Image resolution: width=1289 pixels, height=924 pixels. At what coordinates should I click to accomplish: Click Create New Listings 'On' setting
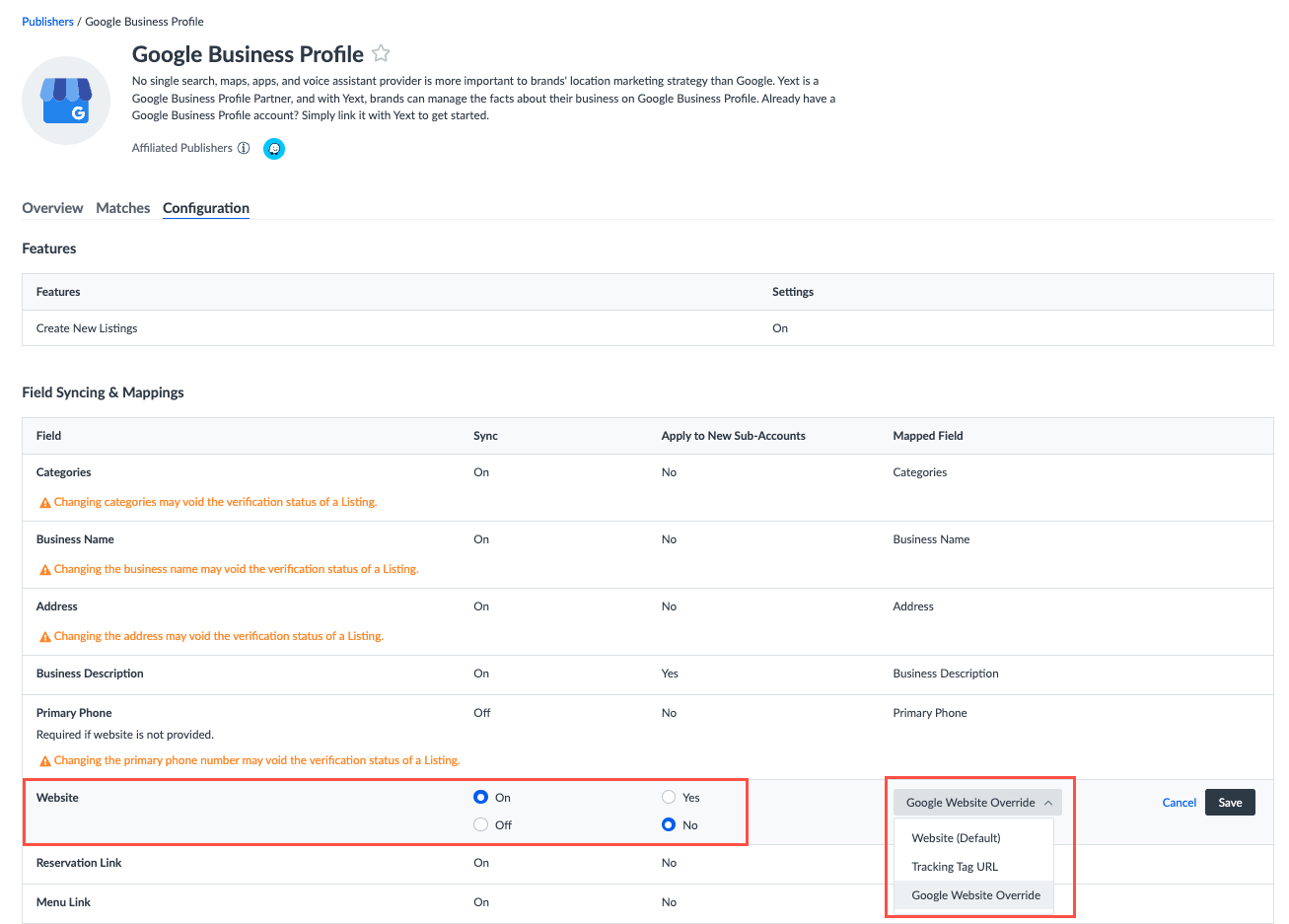click(780, 328)
